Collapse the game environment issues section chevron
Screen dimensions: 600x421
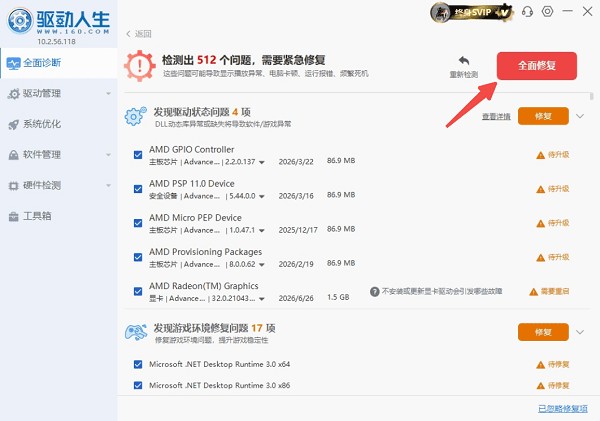[580, 332]
